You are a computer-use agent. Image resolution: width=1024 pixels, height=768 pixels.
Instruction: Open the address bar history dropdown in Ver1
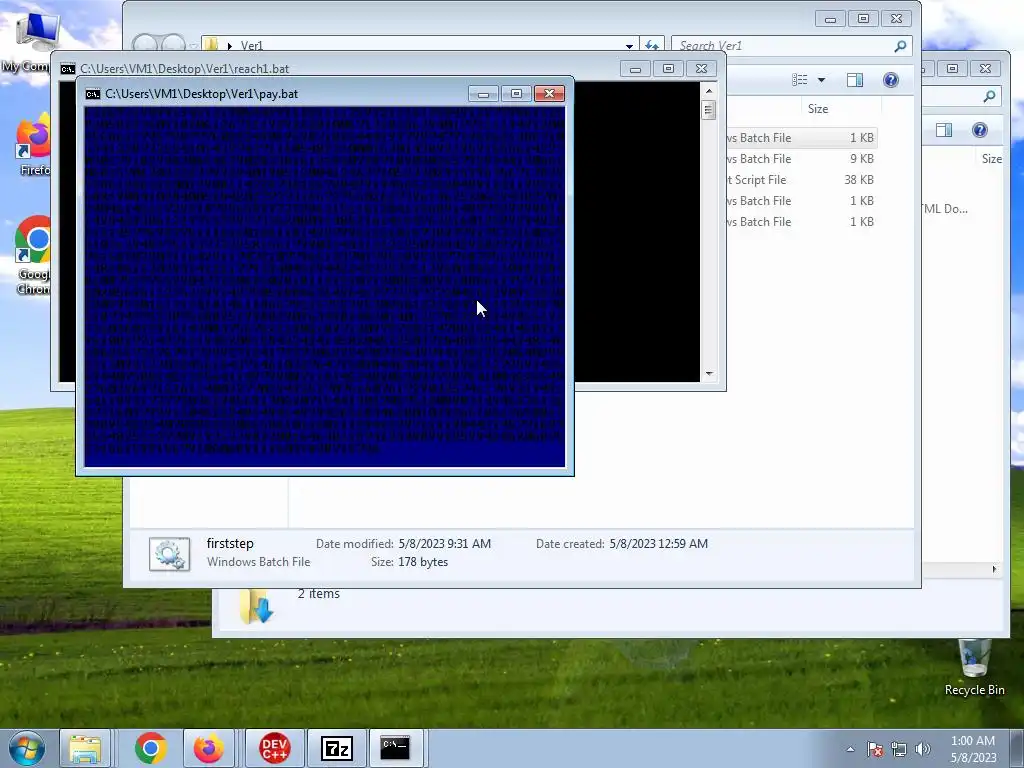pyautogui.click(x=629, y=46)
